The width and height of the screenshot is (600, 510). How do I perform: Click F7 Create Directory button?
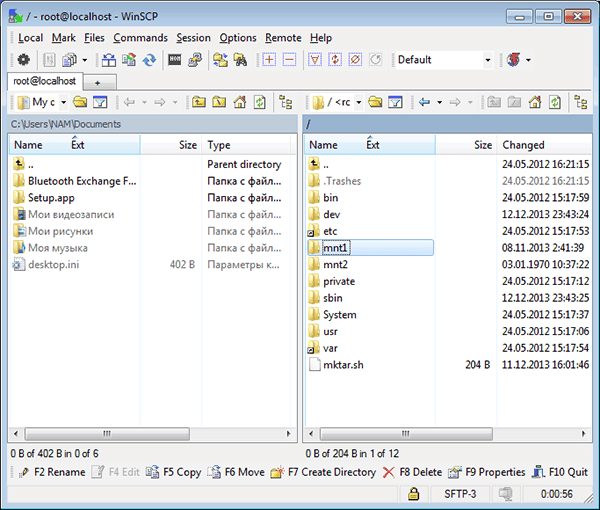click(x=323, y=472)
